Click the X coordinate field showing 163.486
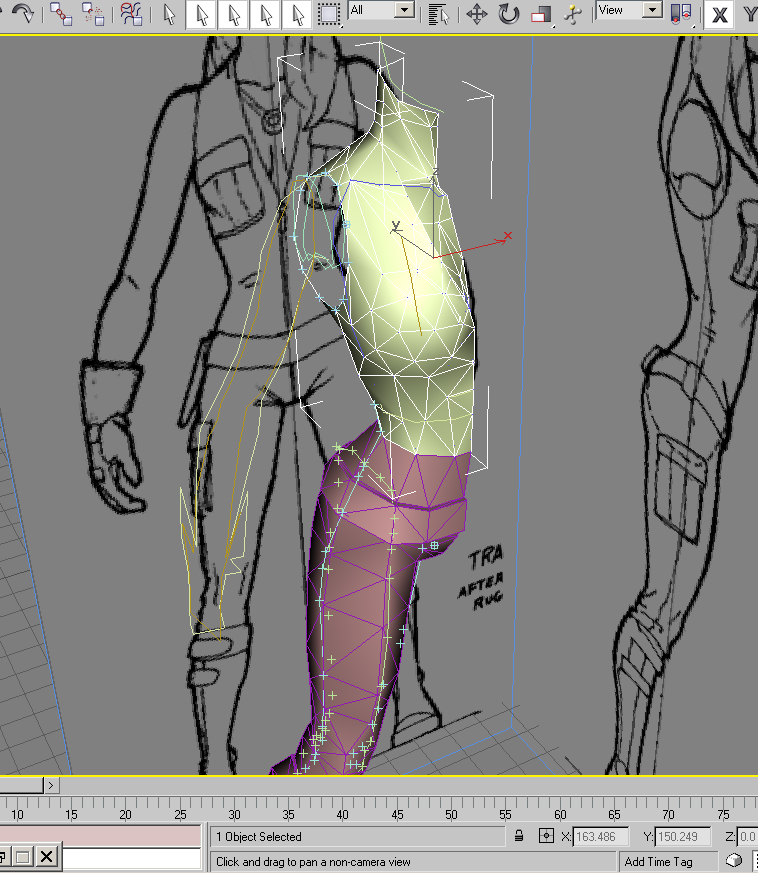The height and width of the screenshot is (874, 758). (x=601, y=837)
